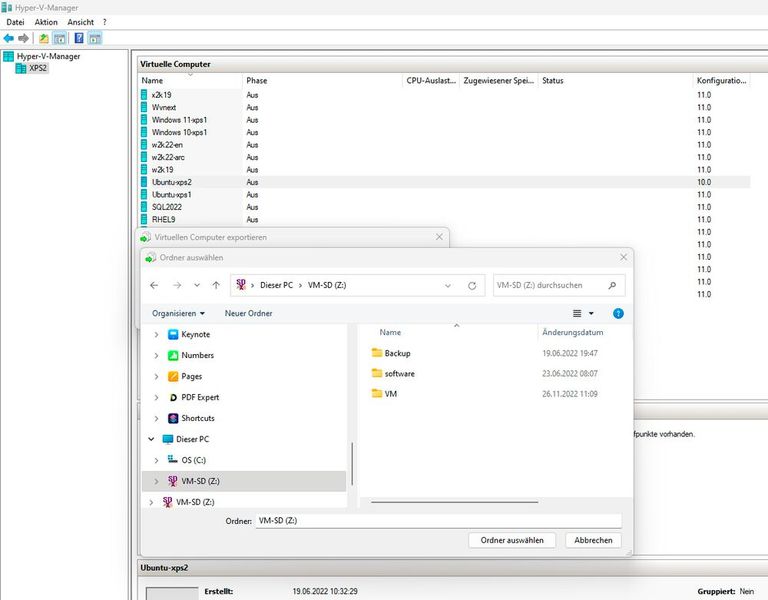The image size is (768, 600).
Task: Expand the Keynote tree item
Action: coord(156,335)
